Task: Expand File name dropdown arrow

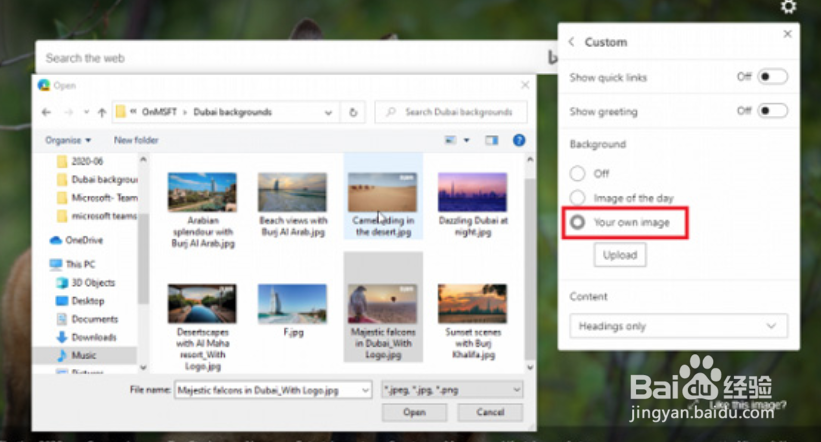Action: click(365, 390)
